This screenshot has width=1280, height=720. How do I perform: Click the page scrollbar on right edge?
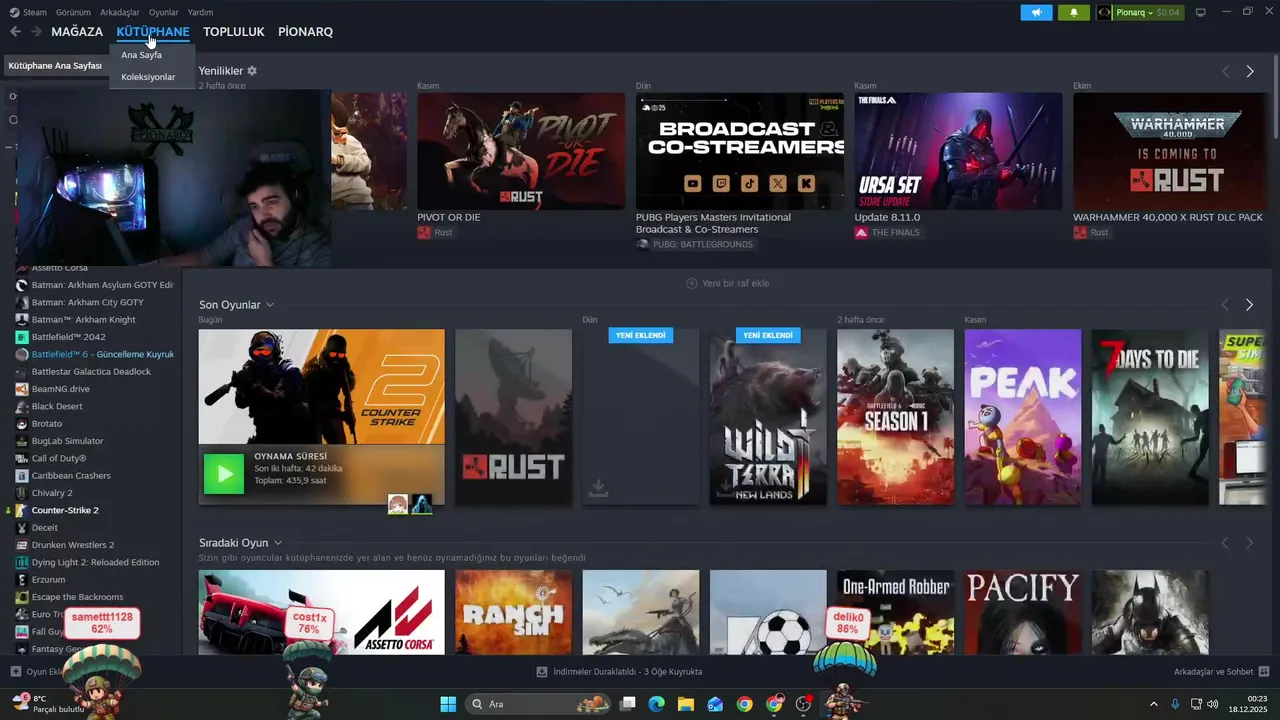(x=1275, y=95)
